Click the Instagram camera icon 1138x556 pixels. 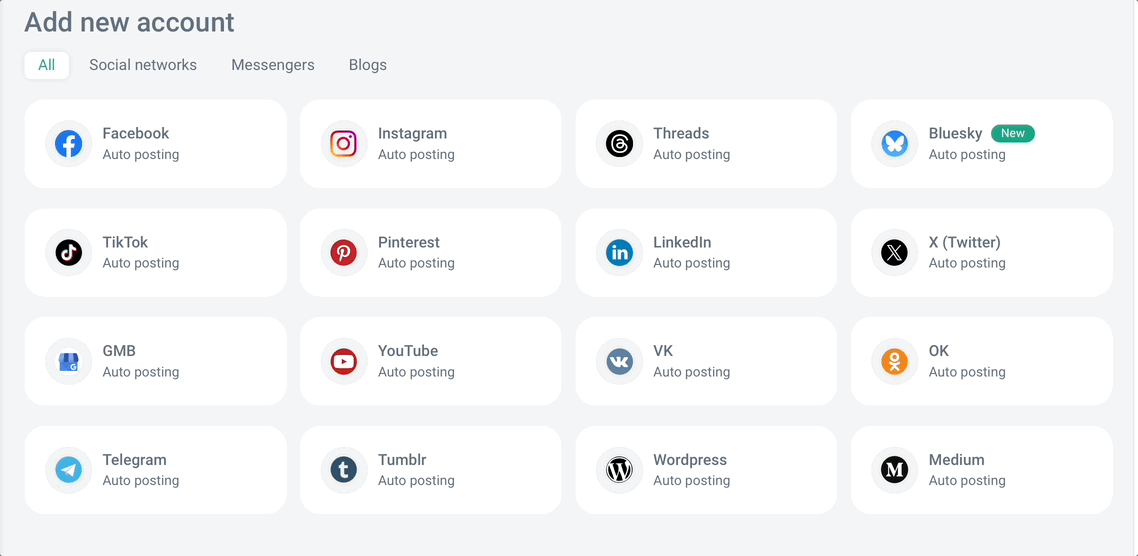point(344,144)
